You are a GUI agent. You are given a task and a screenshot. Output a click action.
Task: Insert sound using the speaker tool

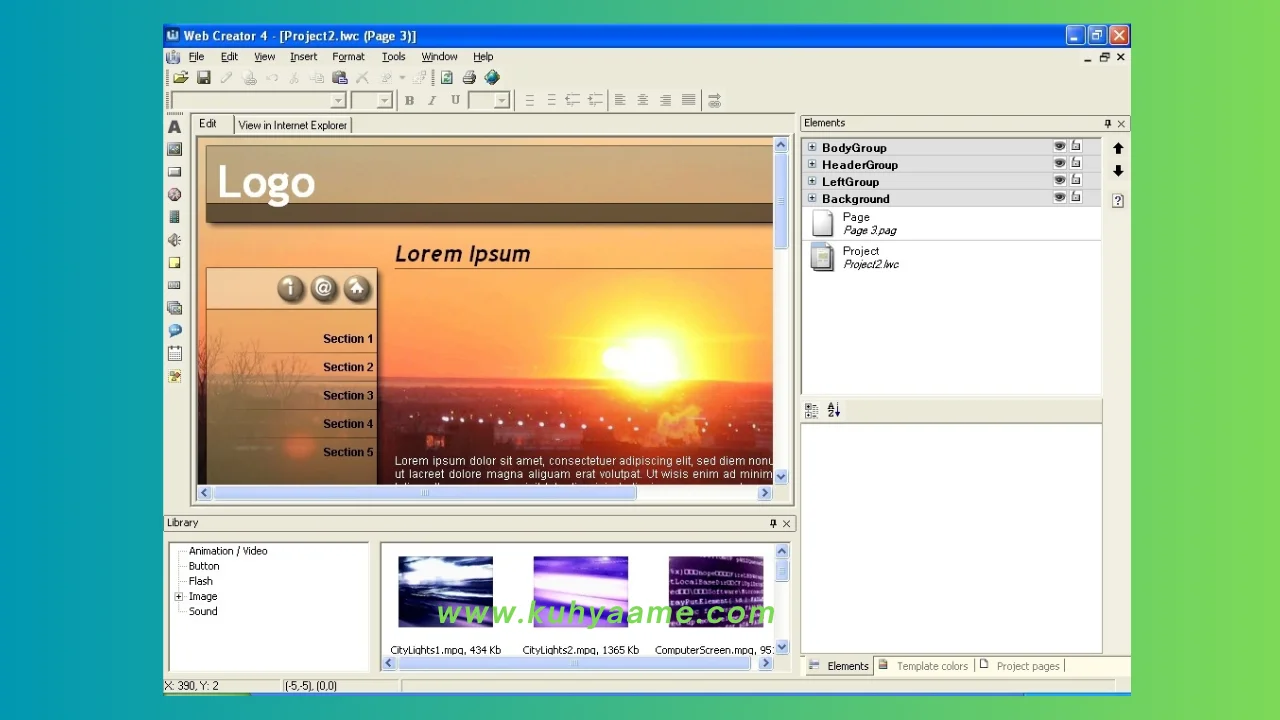coord(175,240)
